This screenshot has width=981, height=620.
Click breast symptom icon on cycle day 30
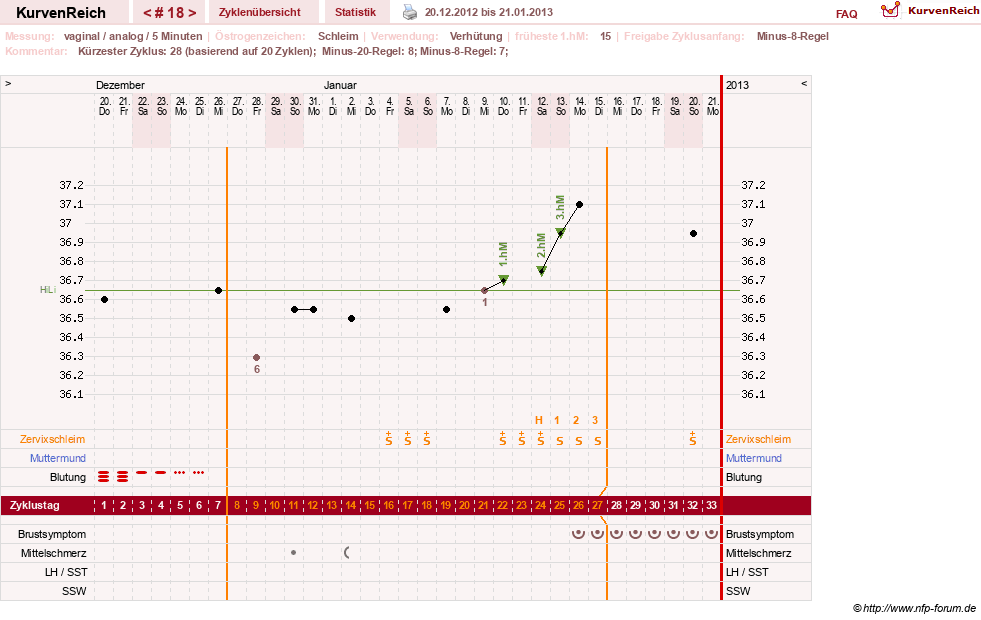coord(654,534)
